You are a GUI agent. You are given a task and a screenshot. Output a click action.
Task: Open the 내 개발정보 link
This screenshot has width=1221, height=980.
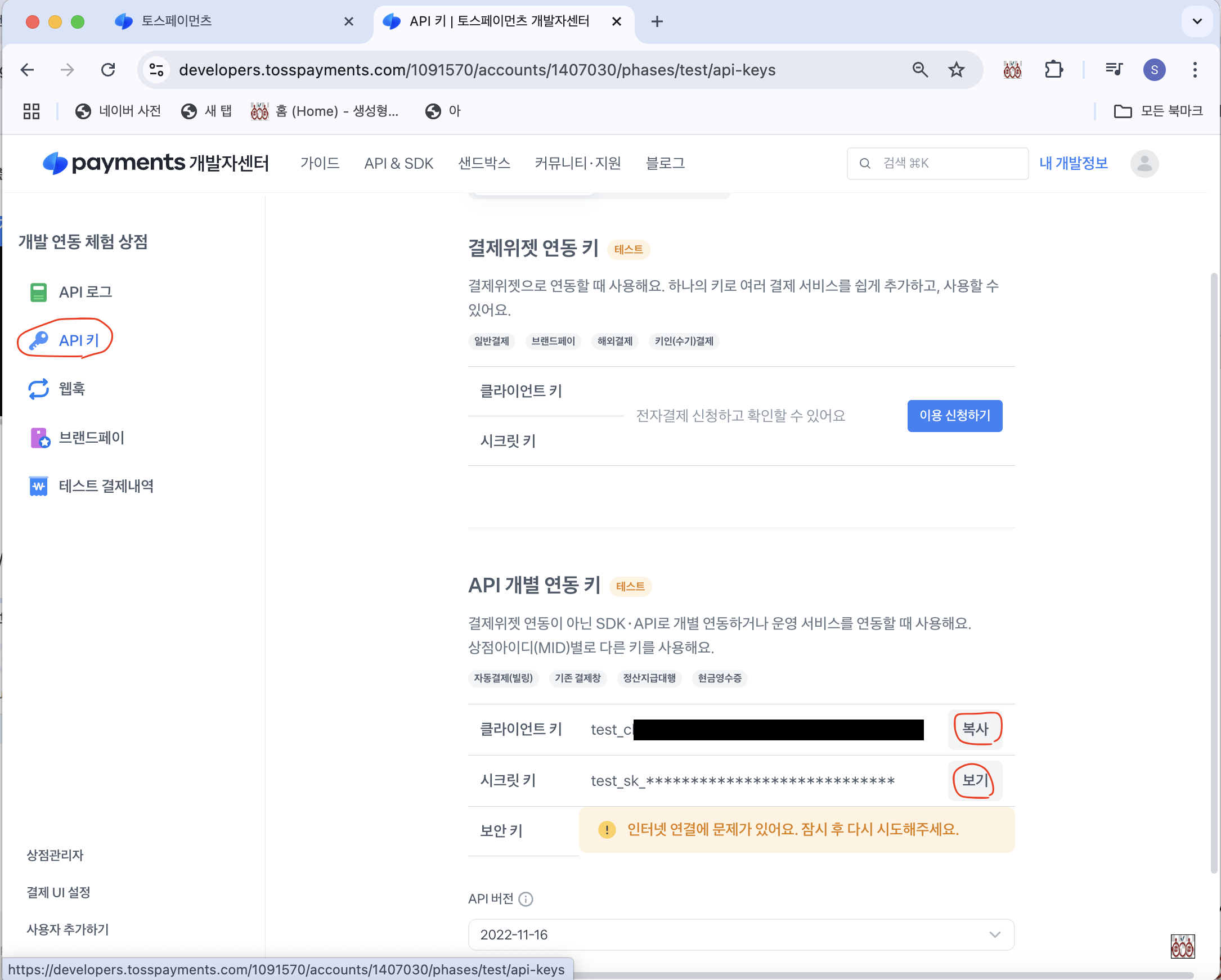coord(1073,163)
